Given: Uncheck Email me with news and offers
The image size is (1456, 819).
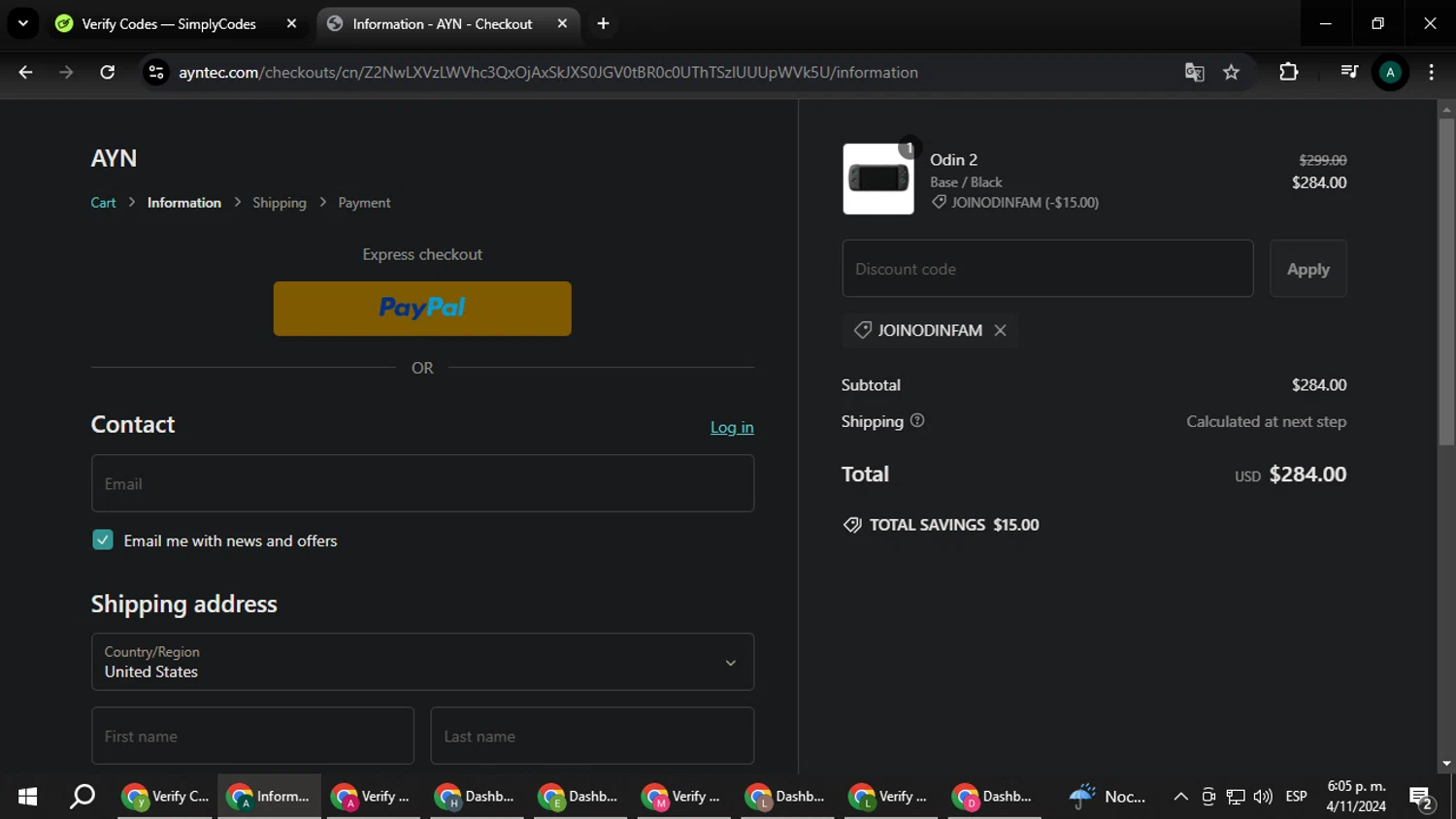Looking at the screenshot, I should point(103,540).
